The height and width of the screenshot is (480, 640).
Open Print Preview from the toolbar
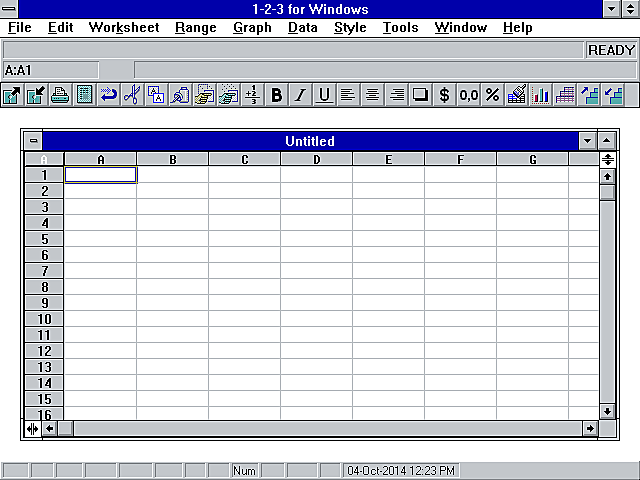coord(84,95)
